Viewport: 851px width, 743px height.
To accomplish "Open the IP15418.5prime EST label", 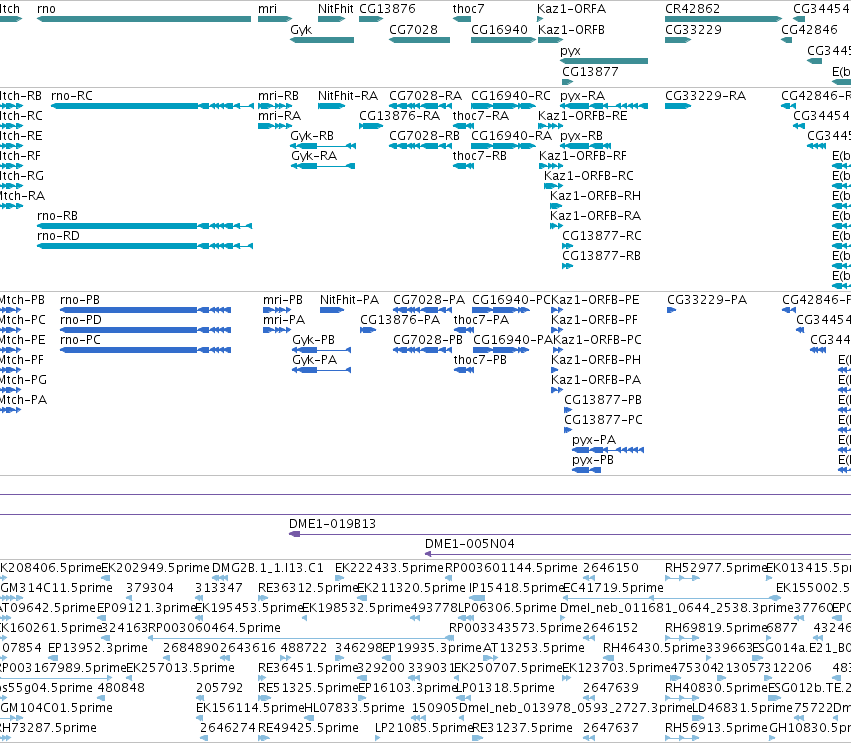I will [516, 588].
